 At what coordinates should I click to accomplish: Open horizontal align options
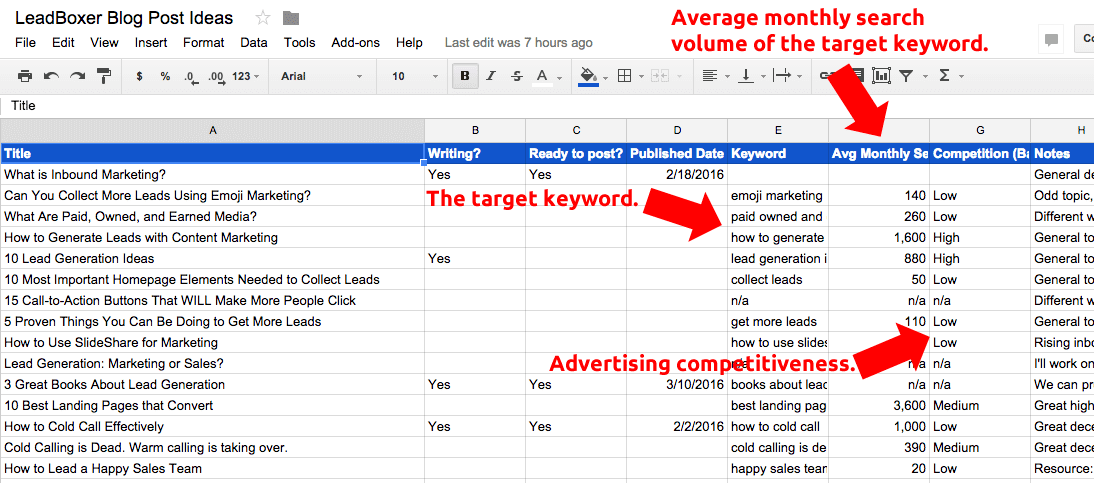point(716,76)
